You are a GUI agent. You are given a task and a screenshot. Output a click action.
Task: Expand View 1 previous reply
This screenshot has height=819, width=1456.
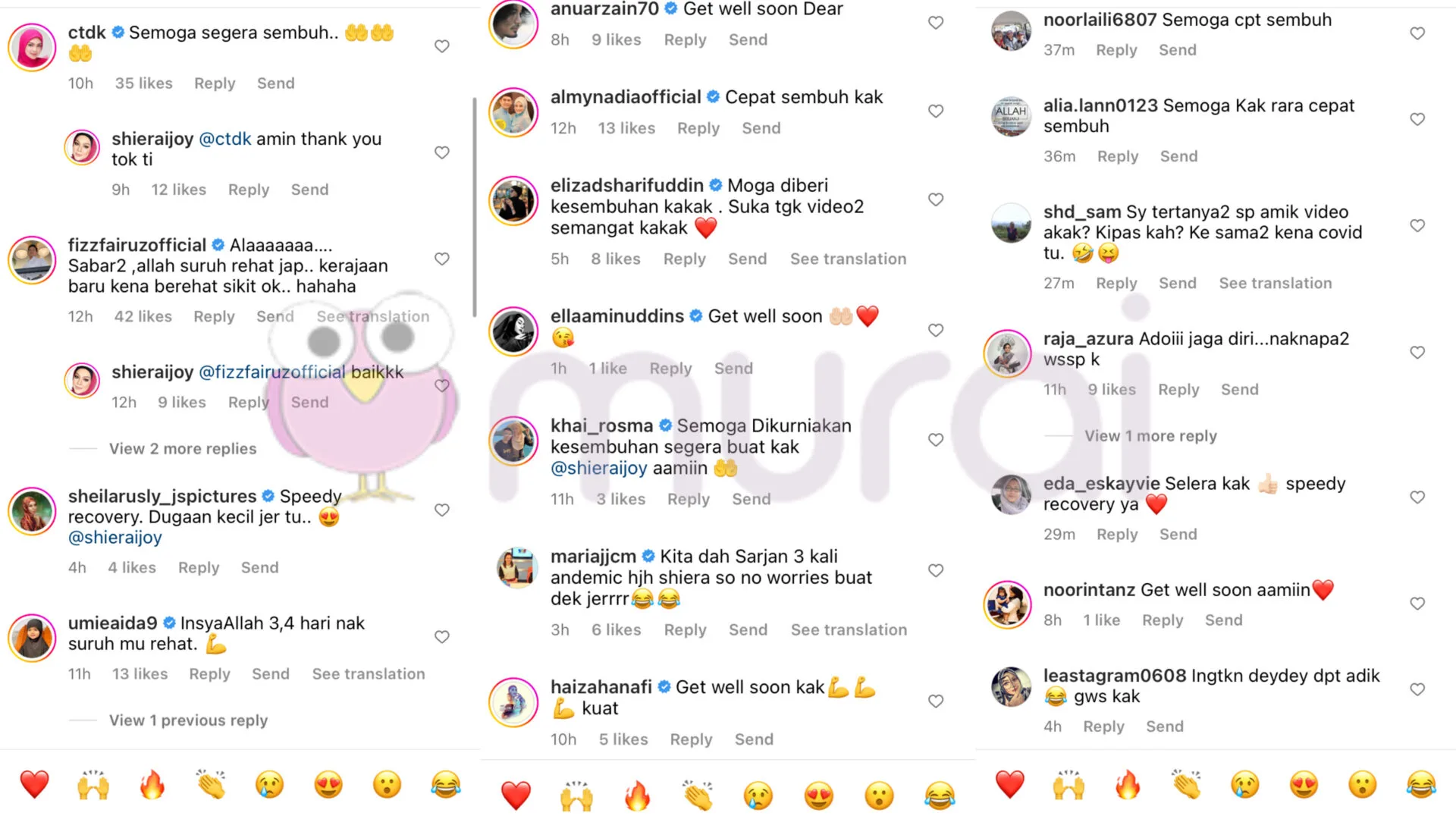[188, 720]
